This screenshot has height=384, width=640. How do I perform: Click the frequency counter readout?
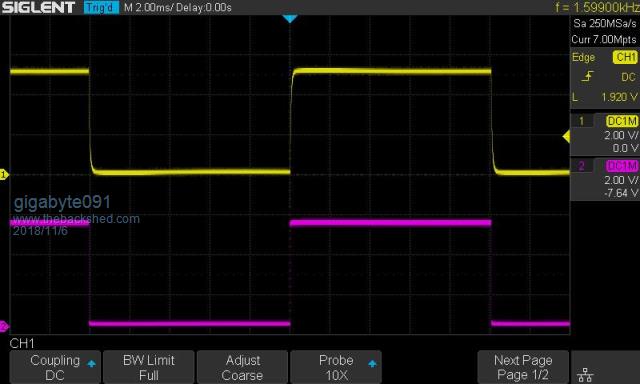click(x=597, y=7)
